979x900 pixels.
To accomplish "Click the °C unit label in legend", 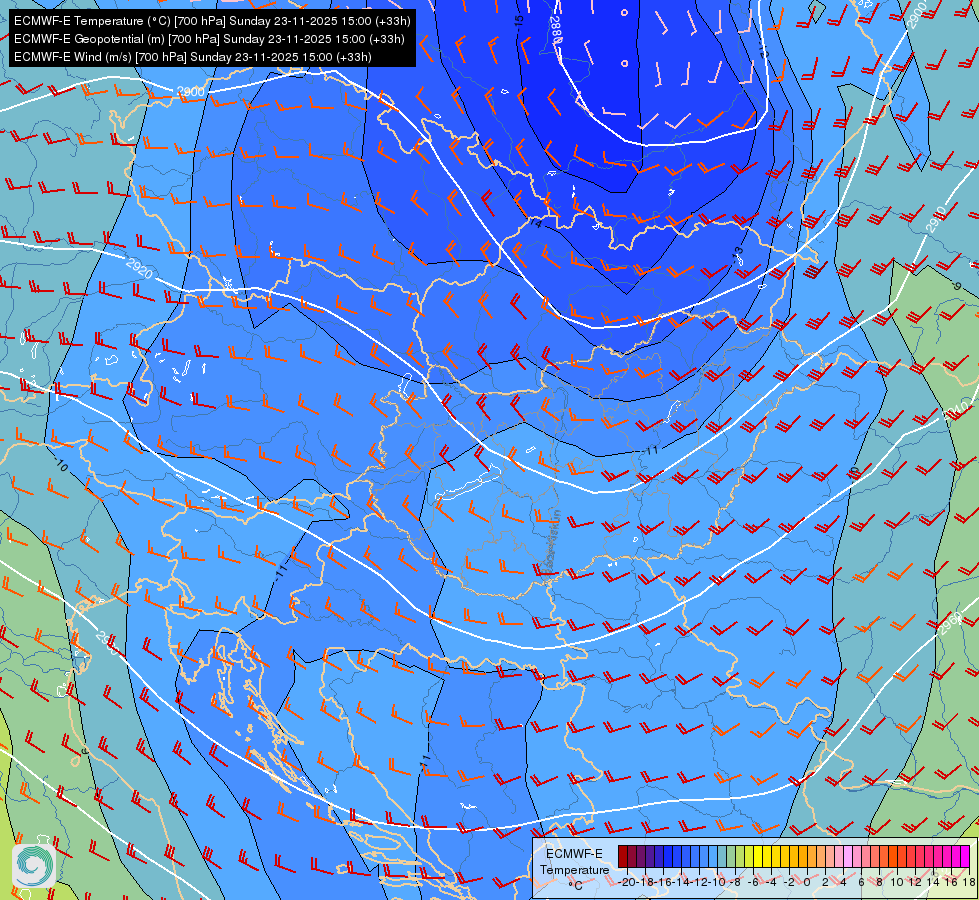I will pyautogui.click(x=576, y=886).
